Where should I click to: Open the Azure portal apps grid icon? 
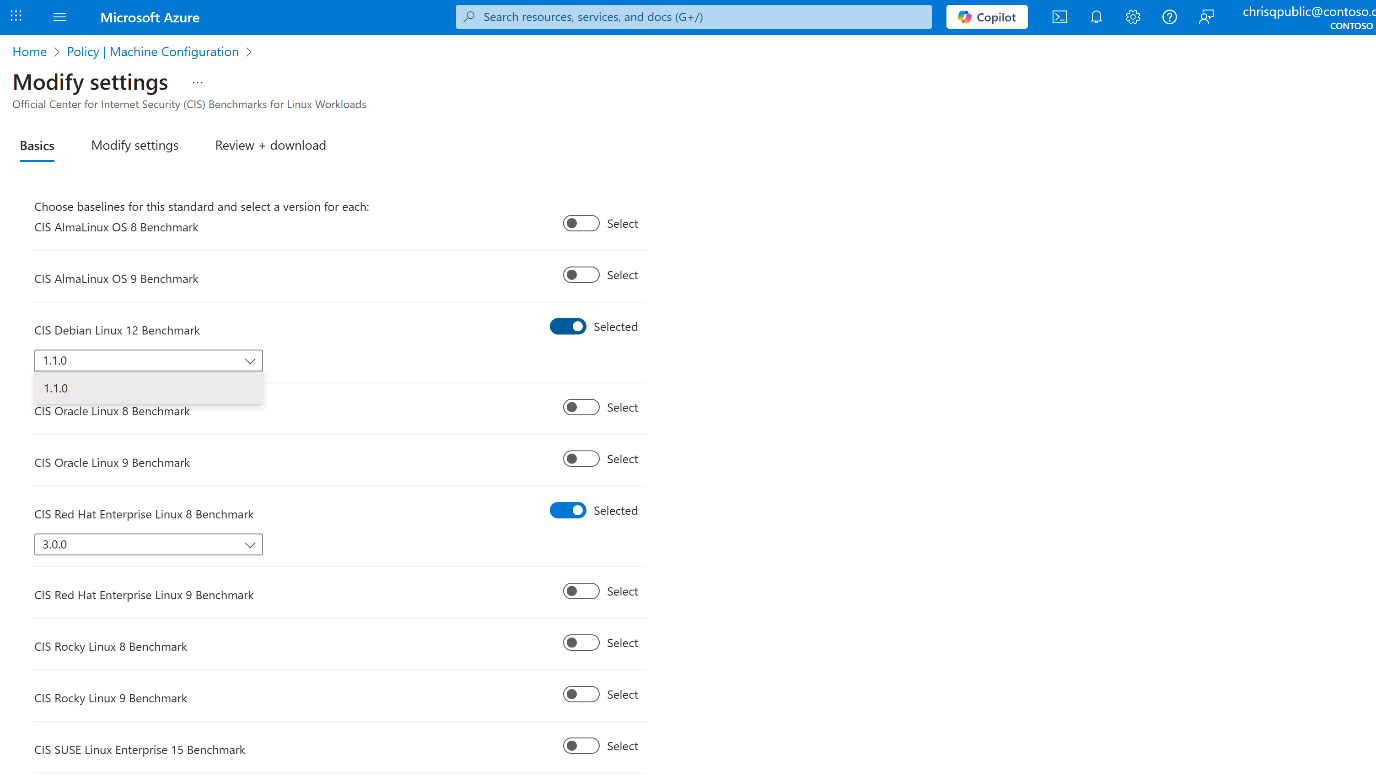point(16,17)
